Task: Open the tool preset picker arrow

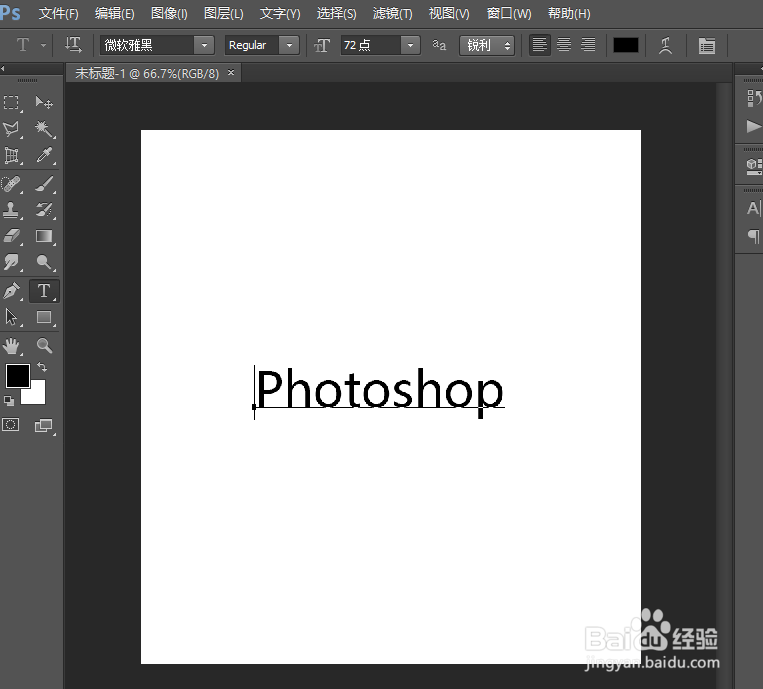Action: [x=43, y=45]
